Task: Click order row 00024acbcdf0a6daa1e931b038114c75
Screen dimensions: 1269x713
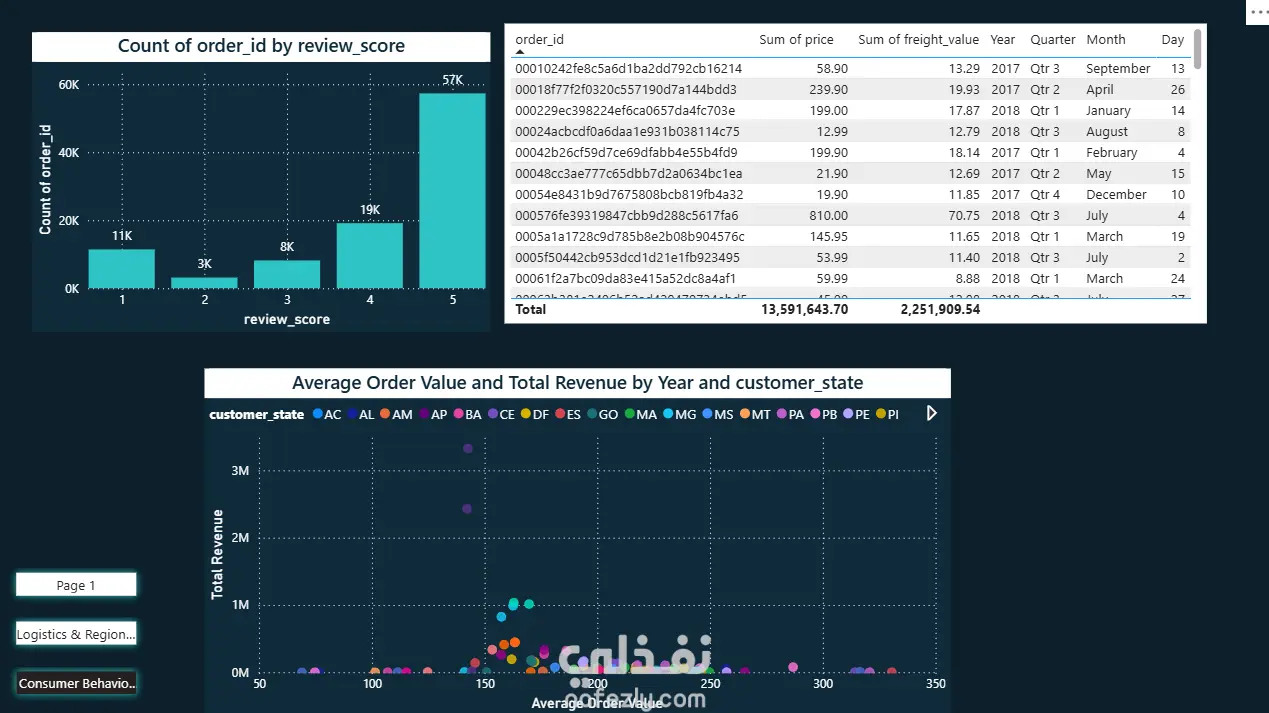Action: [850, 132]
